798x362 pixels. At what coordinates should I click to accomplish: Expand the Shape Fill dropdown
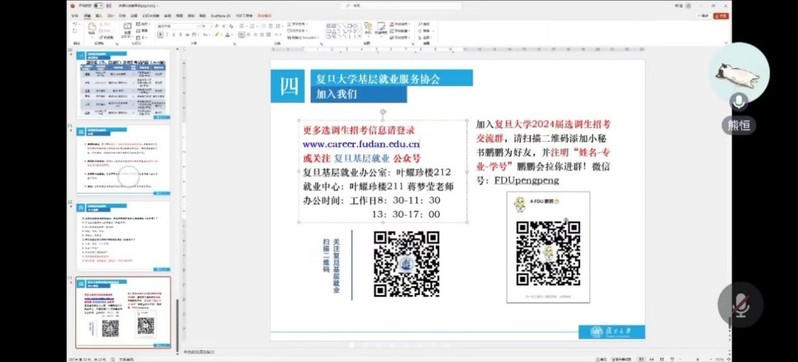click(409, 24)
